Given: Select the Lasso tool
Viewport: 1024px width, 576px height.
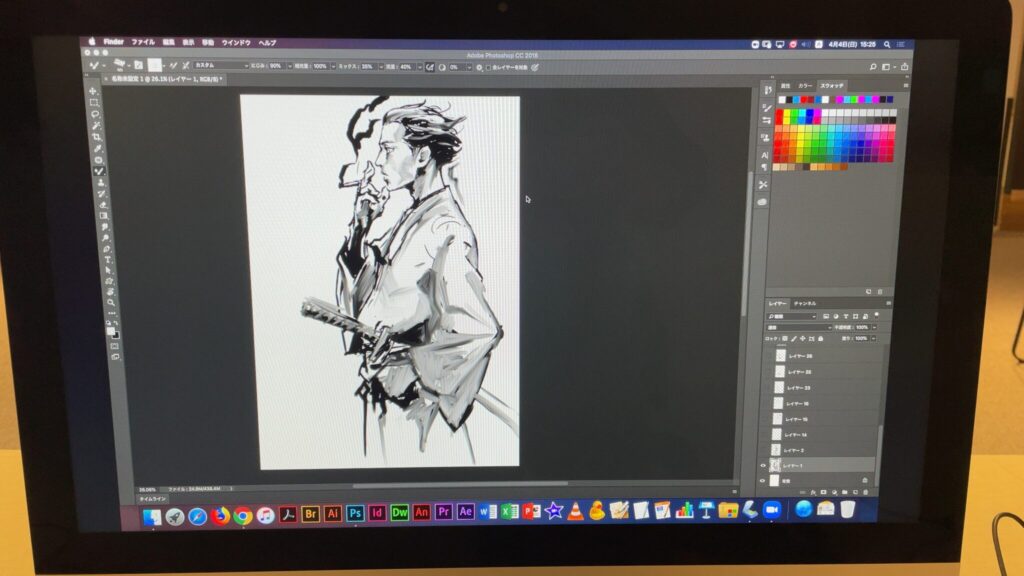Looking at the screenshot, I should [95, 114].
